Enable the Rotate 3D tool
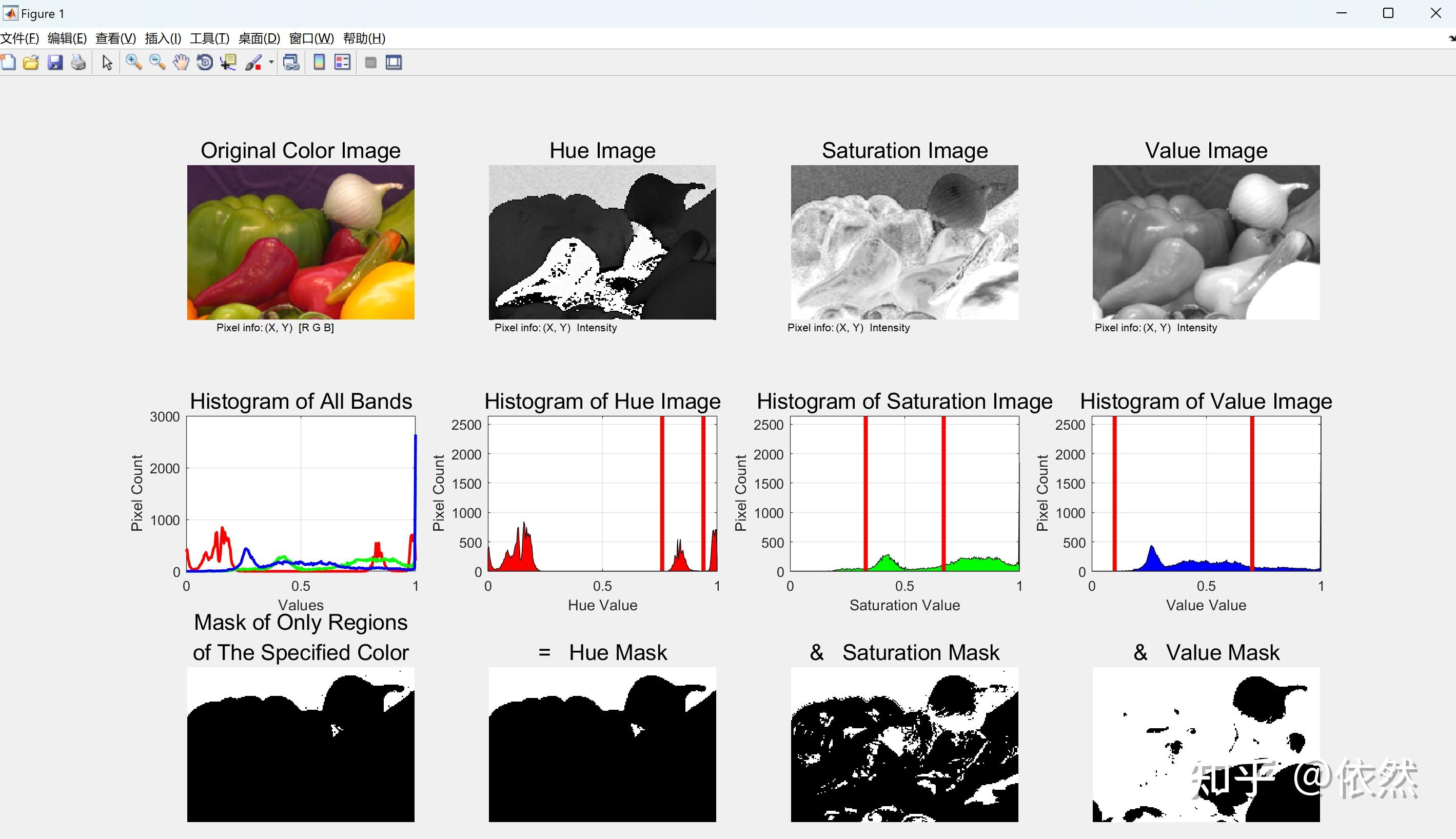The image size is (1456, 839). (x=205, y=62)
